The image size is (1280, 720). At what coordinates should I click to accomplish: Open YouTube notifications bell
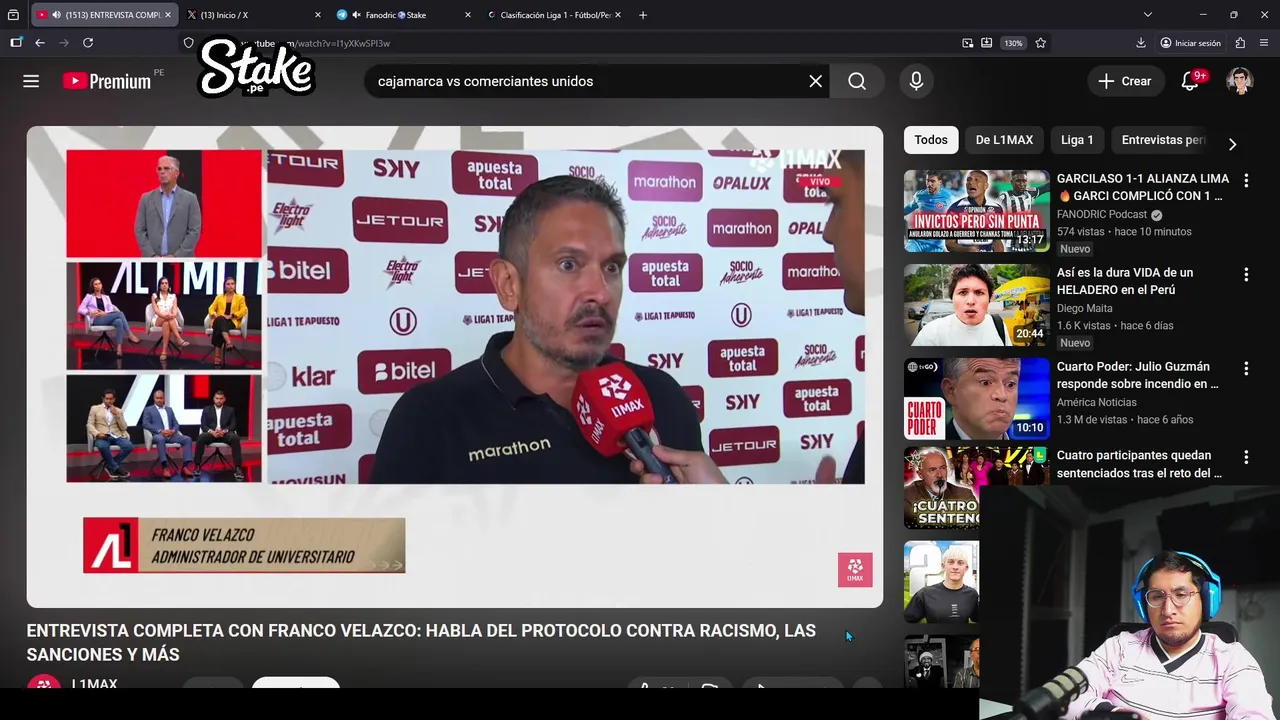(x=1190, y=81)
